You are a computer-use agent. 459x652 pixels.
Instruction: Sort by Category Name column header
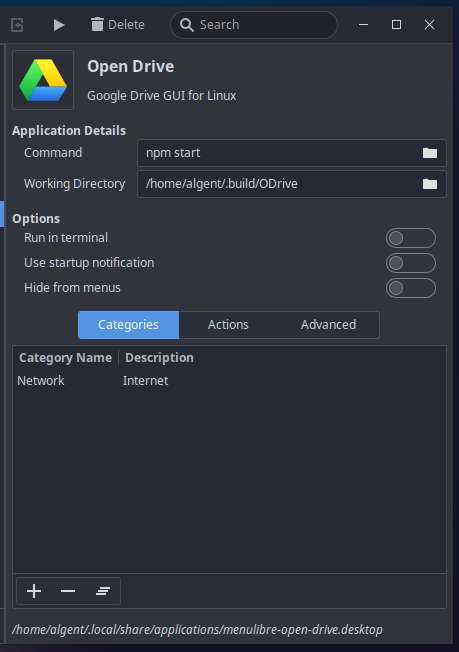(66, 358)
